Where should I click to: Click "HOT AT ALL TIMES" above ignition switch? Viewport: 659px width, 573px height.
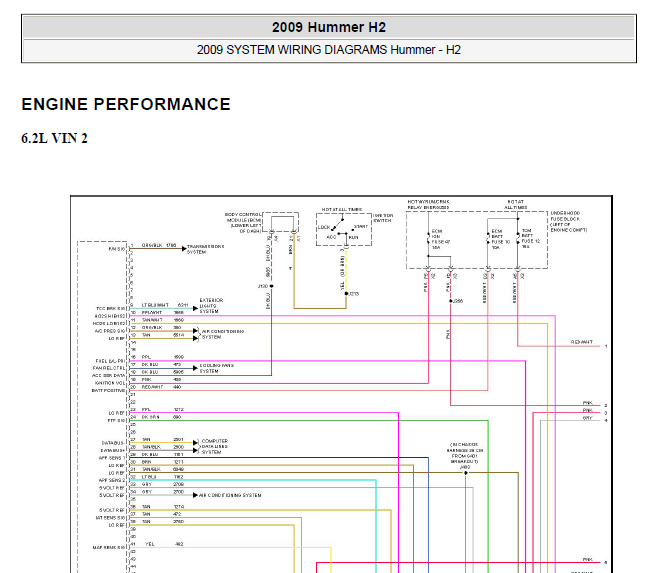coord(342,209)
